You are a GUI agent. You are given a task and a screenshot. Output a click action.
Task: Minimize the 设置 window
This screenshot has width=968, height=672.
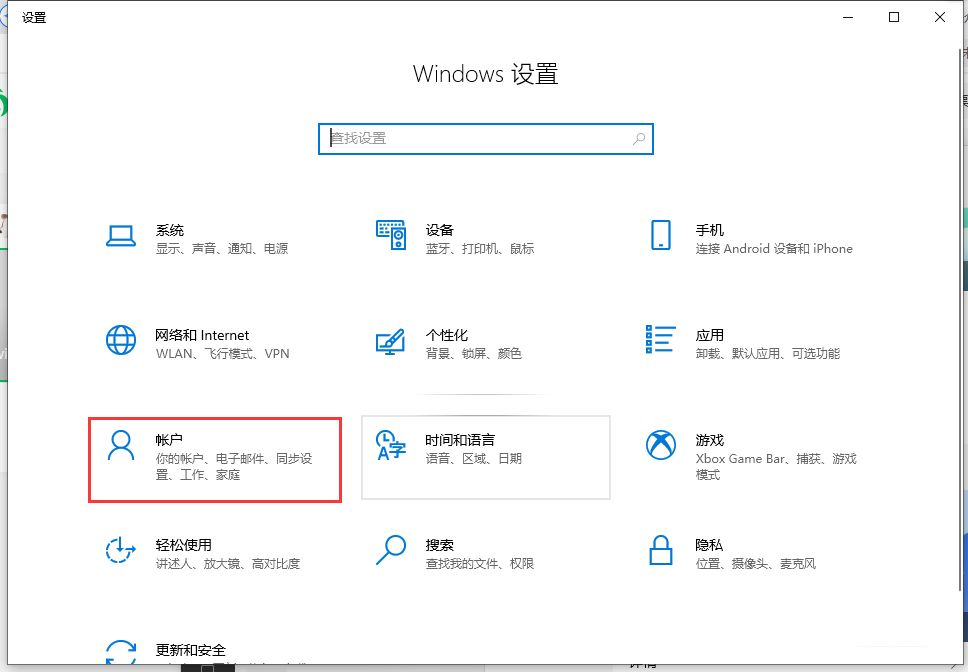(848, 17)
